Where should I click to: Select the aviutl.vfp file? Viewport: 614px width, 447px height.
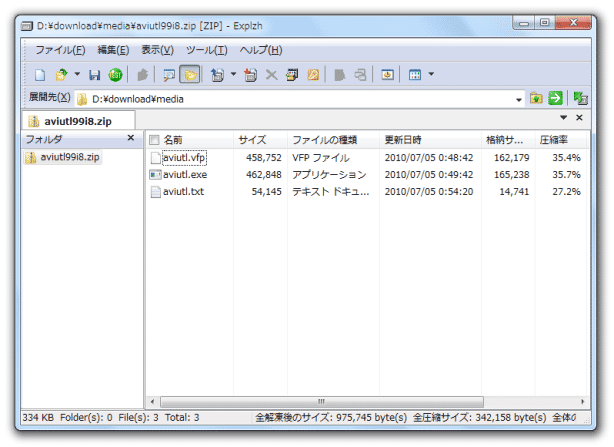184,158
